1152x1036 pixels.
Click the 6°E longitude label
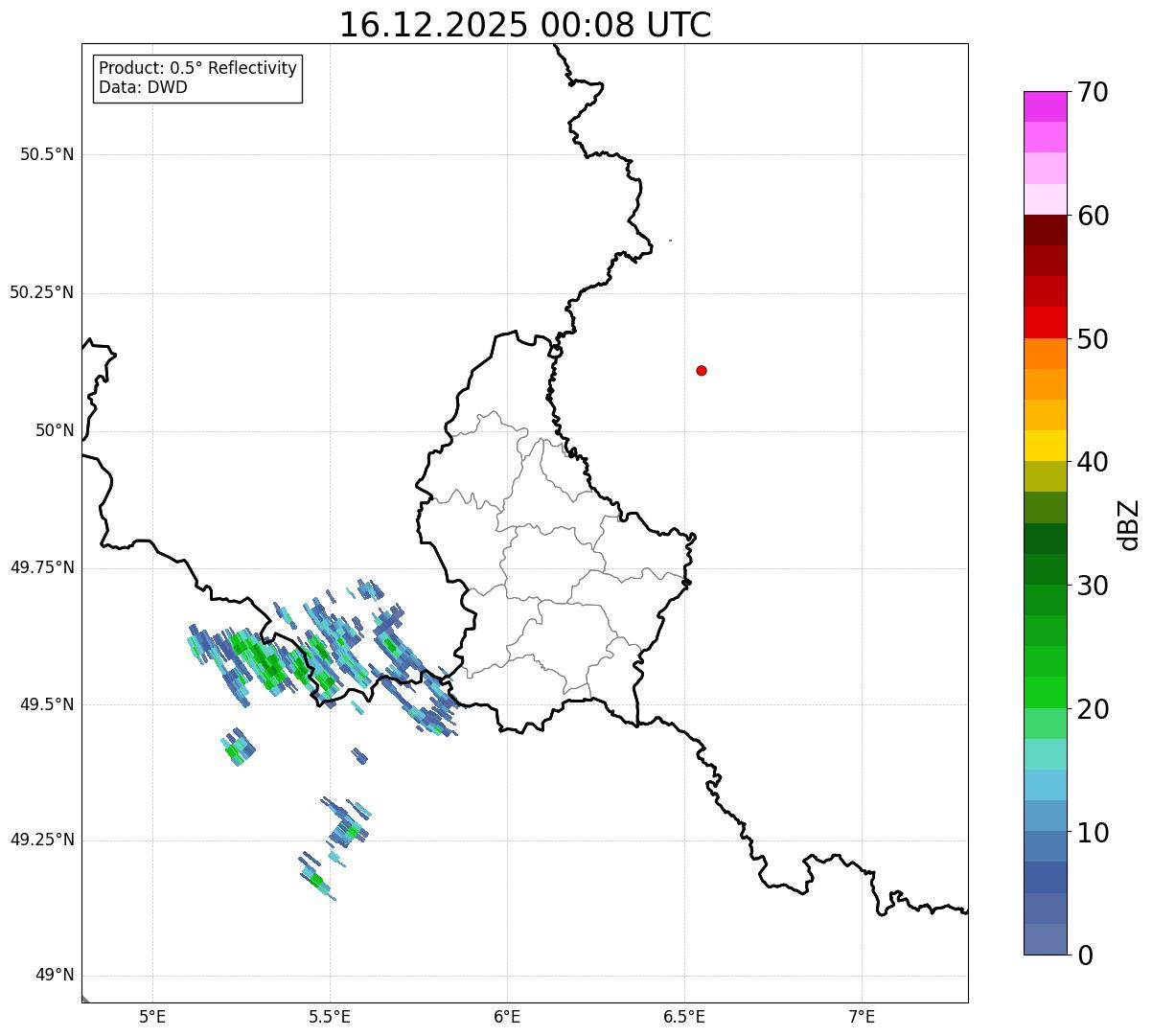click(507, 1017)
